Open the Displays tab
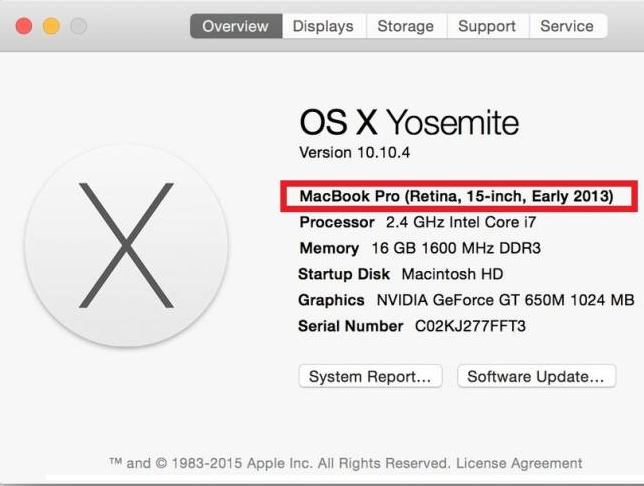This screenshot has height=486, width=644. click(323, 26)
